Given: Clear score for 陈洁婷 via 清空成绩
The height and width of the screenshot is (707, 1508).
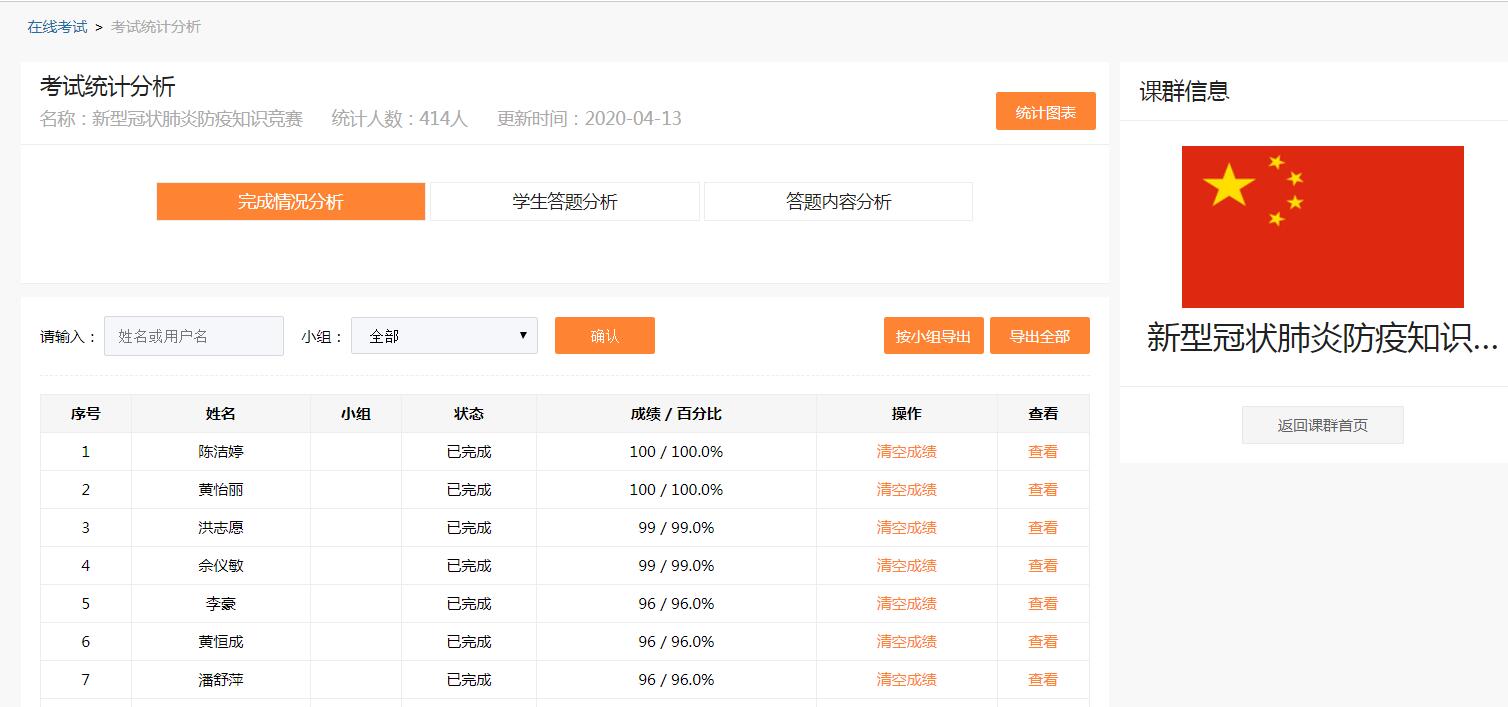Looking at the screenshot, I should click(x=906, y=452).
